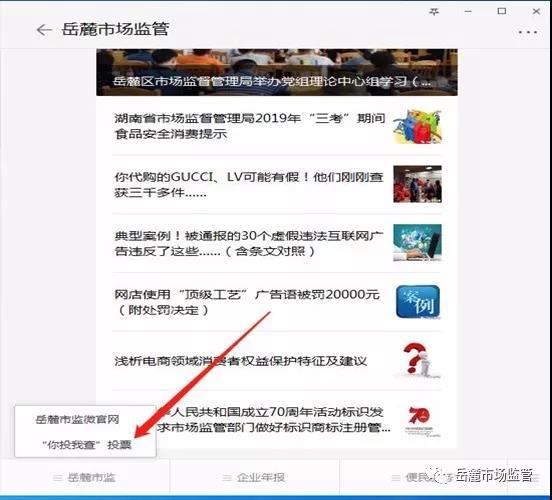Screen dimensions: 552x500
Task: Select “你投我查”投票 menu entry
Action: pyautogui.click(x=87, y=445)
